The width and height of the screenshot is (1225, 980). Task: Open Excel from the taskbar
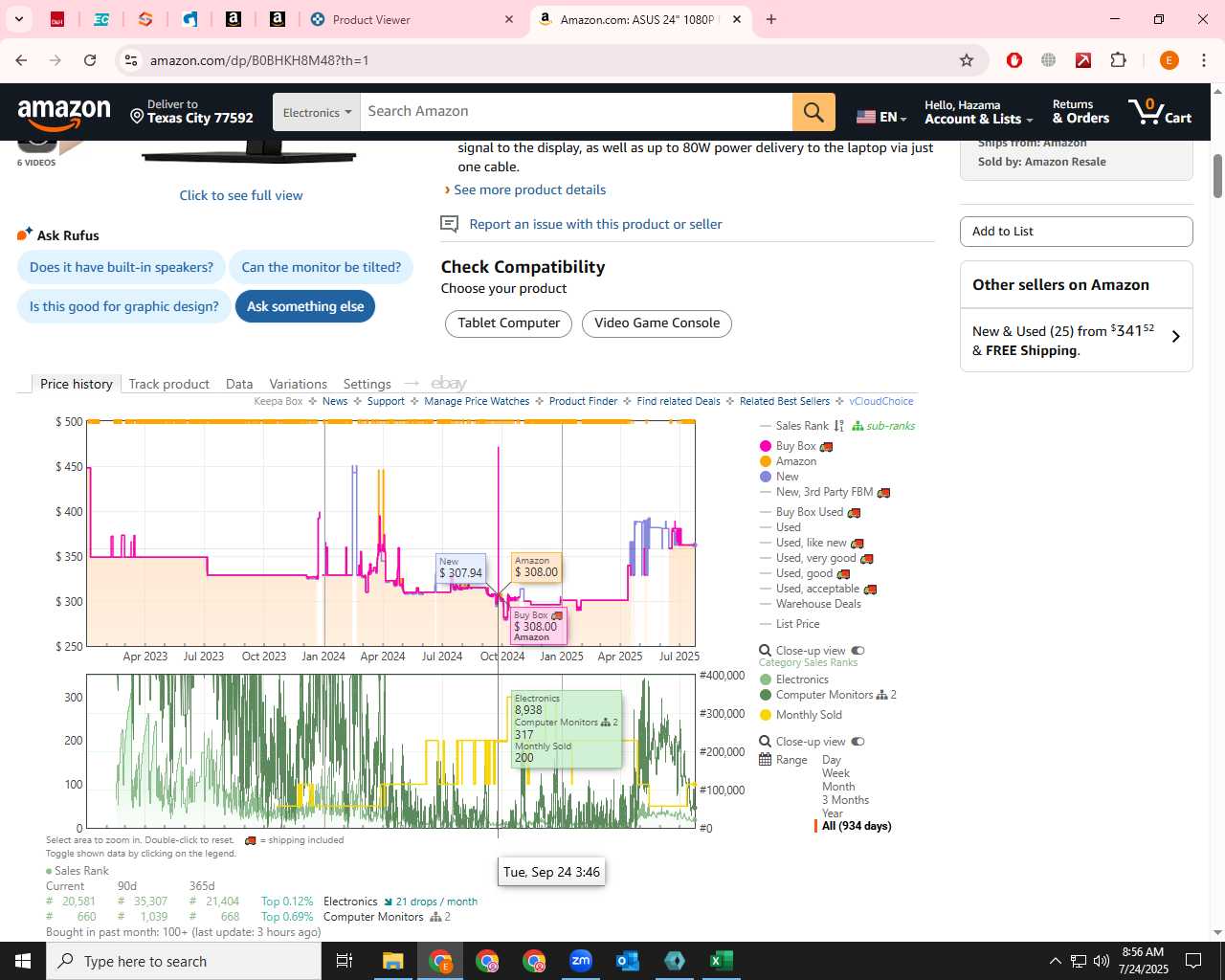pos(722,961)
